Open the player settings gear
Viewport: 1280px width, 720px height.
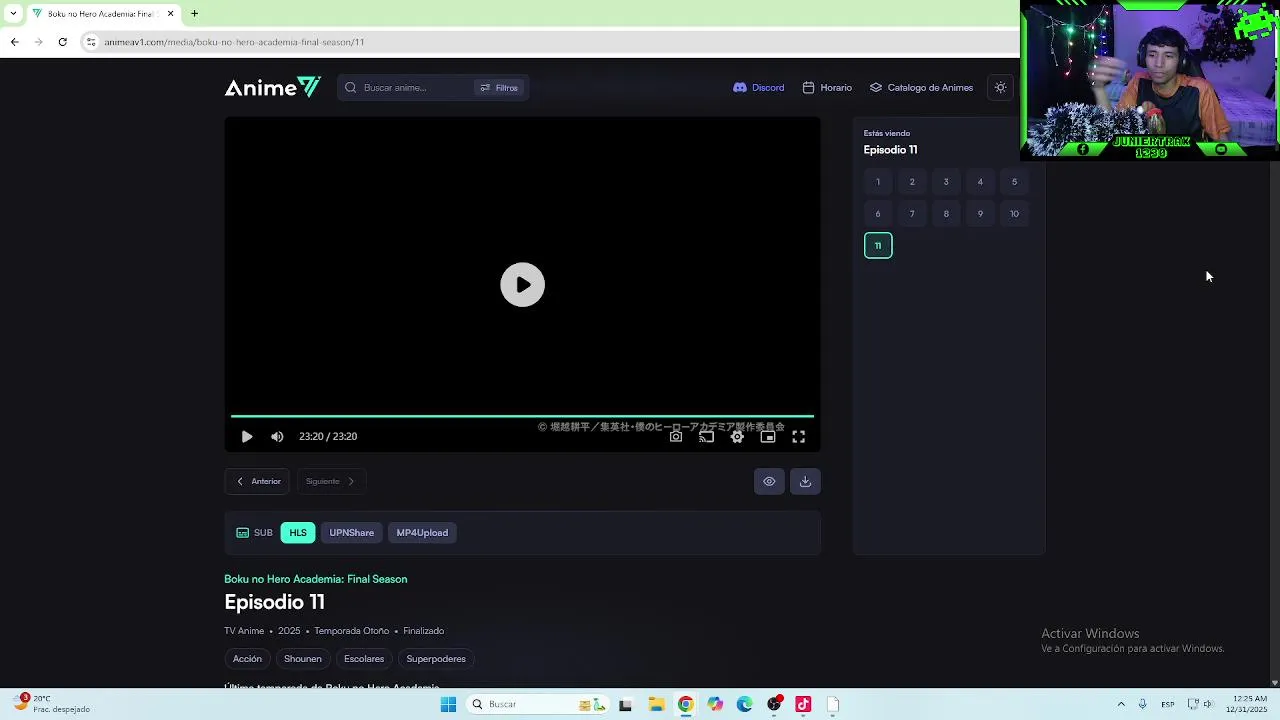tap(737, 437)
